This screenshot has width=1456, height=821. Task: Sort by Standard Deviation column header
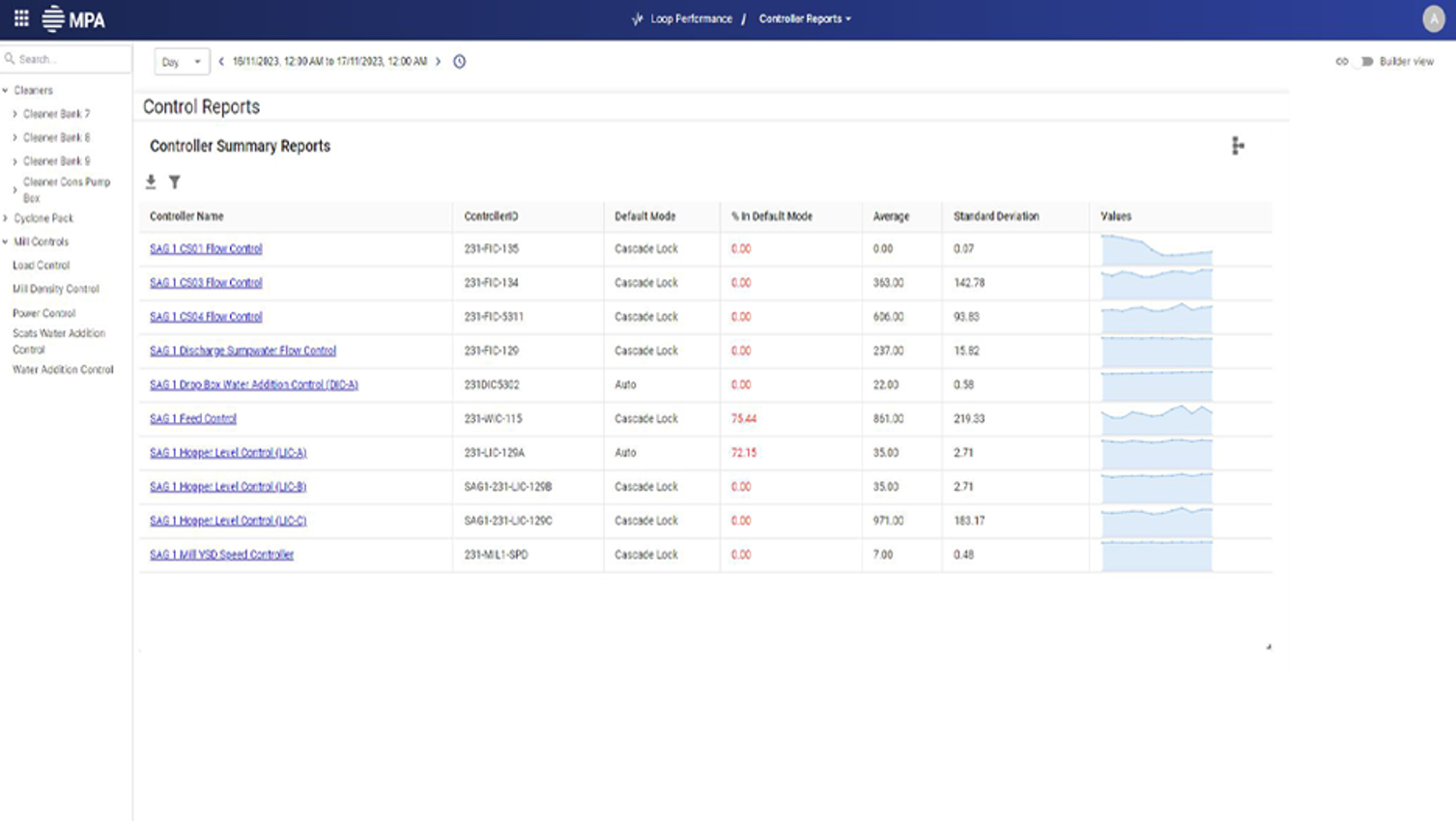[996, 216]
